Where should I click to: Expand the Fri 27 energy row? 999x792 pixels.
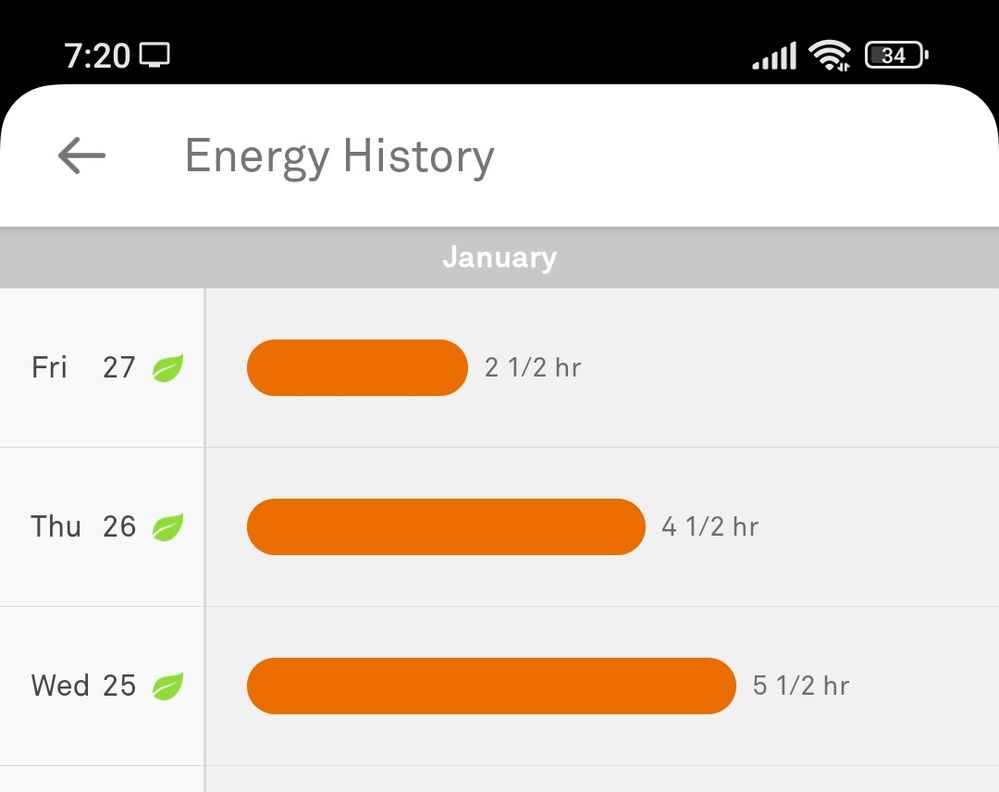click(500, 368)
